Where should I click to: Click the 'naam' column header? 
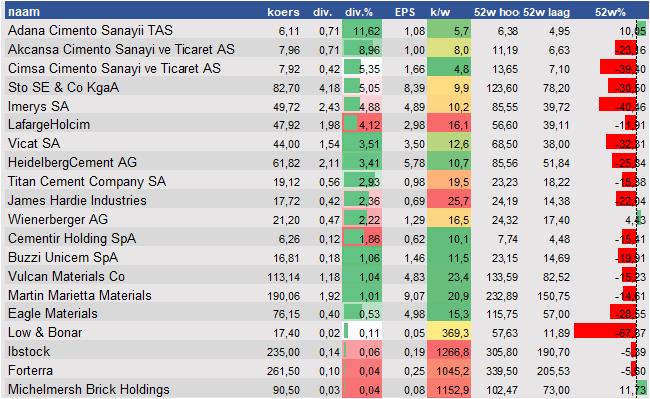[24, 12]
